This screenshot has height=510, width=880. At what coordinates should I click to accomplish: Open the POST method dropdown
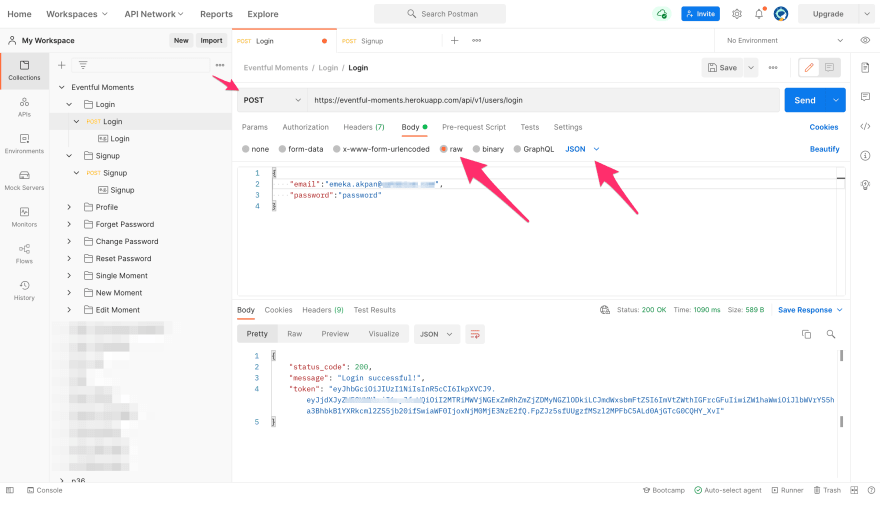point(272,100)
